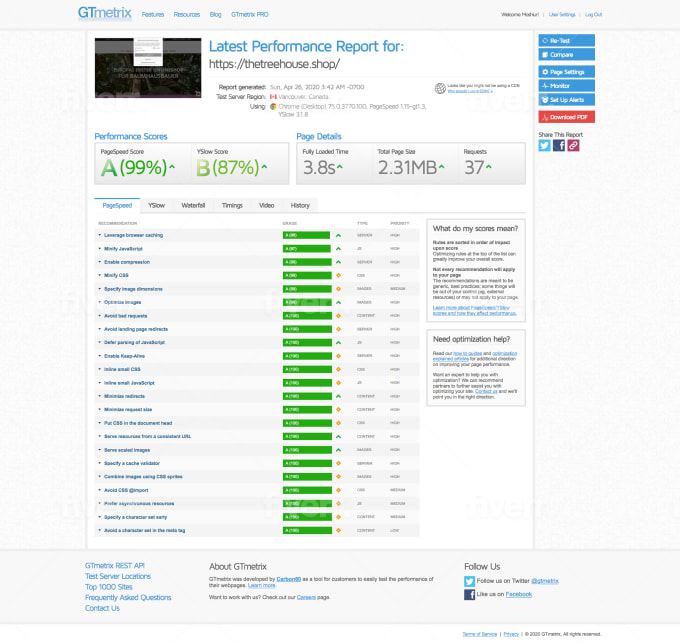680x643 pixels.
Task: Open User Settings link
Action: pos(562,15)
